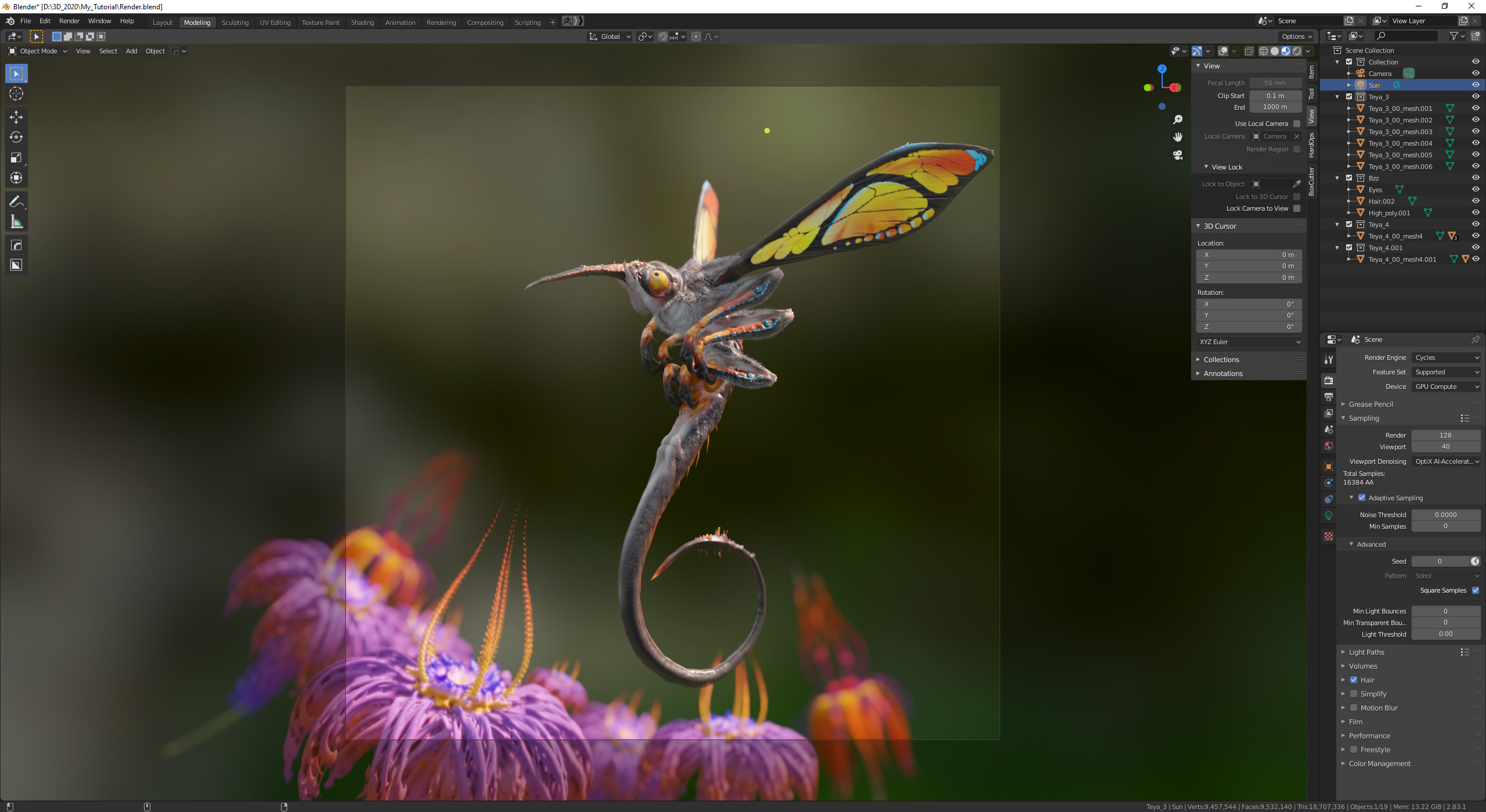Switch to the Shading workspace tab

[x=362, y=22]
